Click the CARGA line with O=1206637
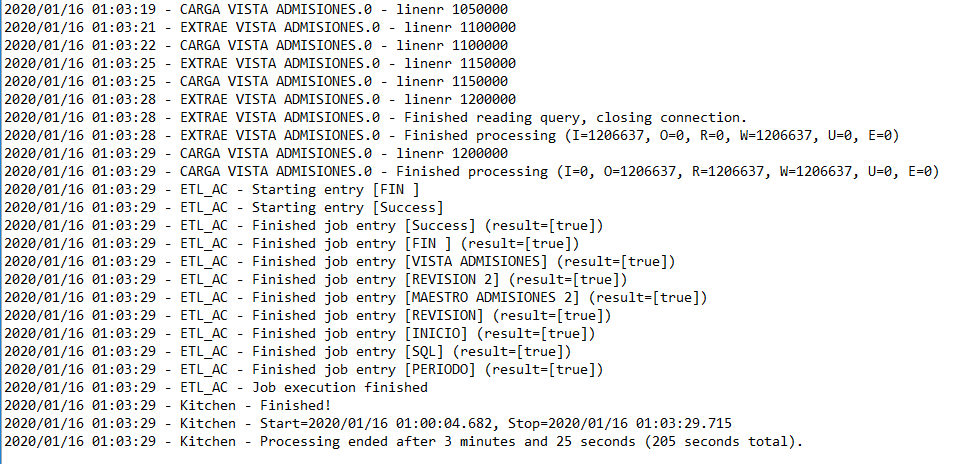Image resolution: width=962 pixels, height=464 pixels. click(x=471, y=172)
